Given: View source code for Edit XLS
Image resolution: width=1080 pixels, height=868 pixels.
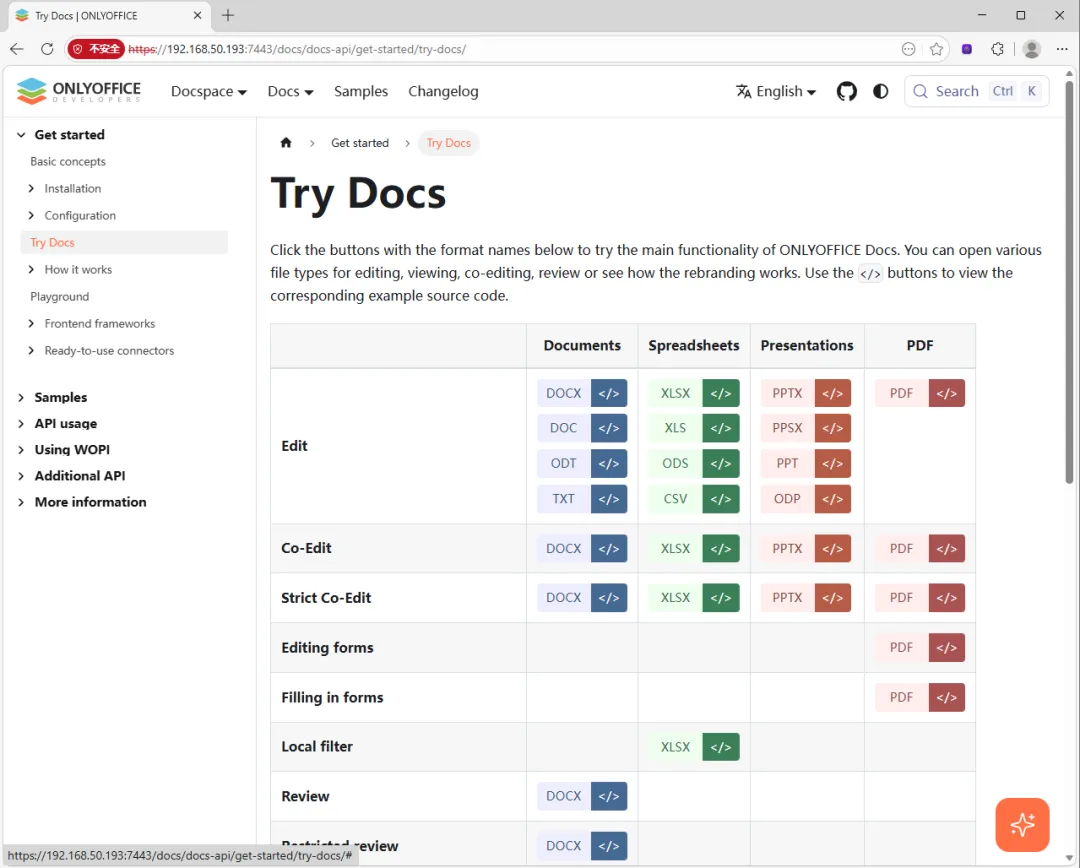Looking at the screenshot, I should pos(720,428).
